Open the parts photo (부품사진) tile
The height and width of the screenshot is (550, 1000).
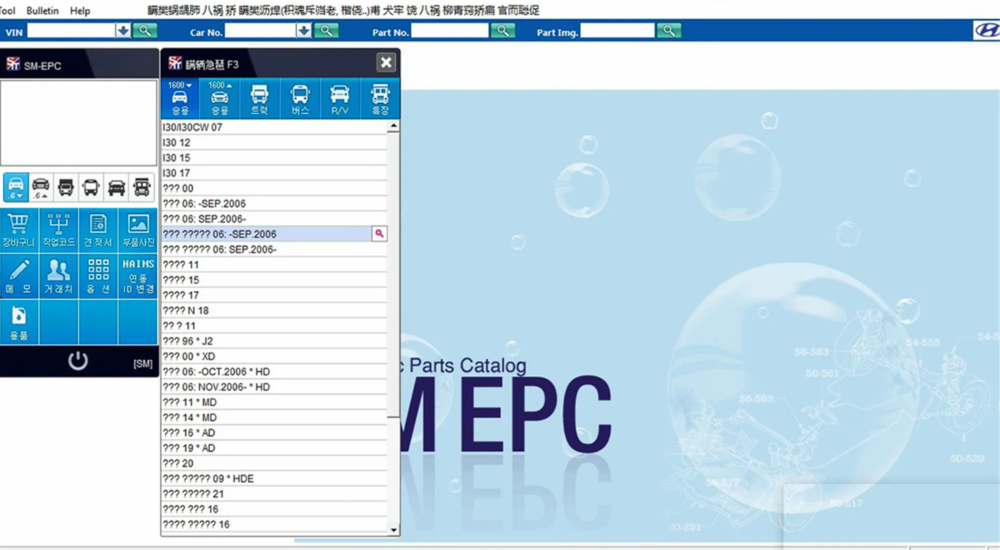[x=138, y=230]
